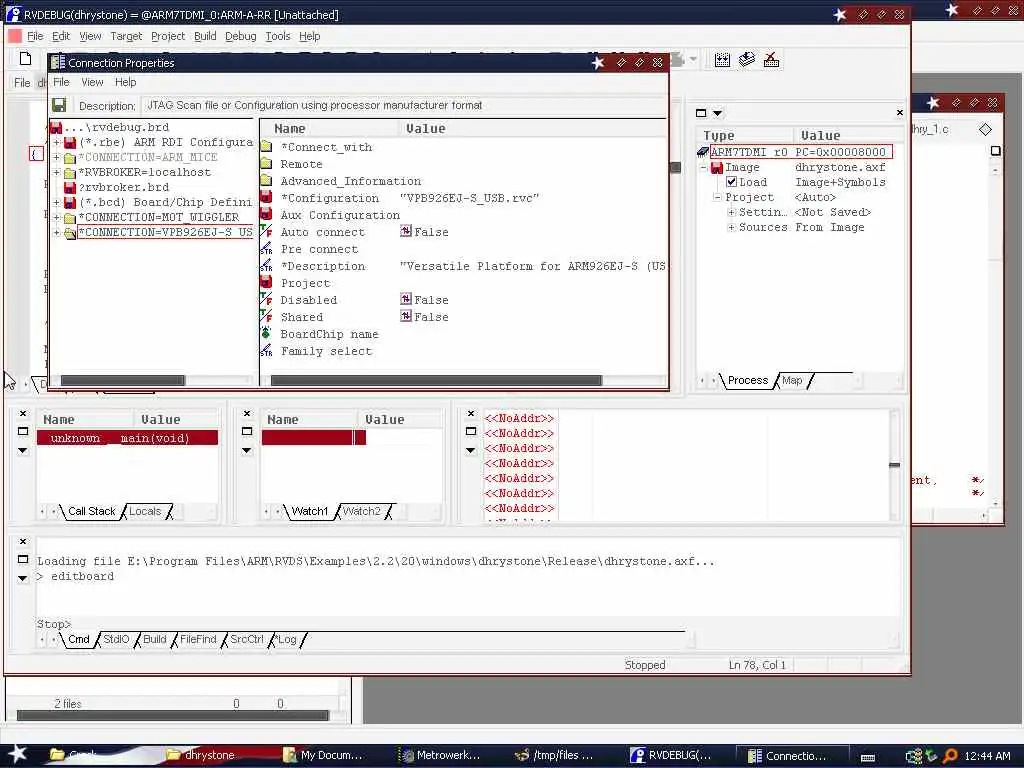Expand the (*.bcd) Board/Chip Definition node
1024x768 pixels.
(56, 202)
